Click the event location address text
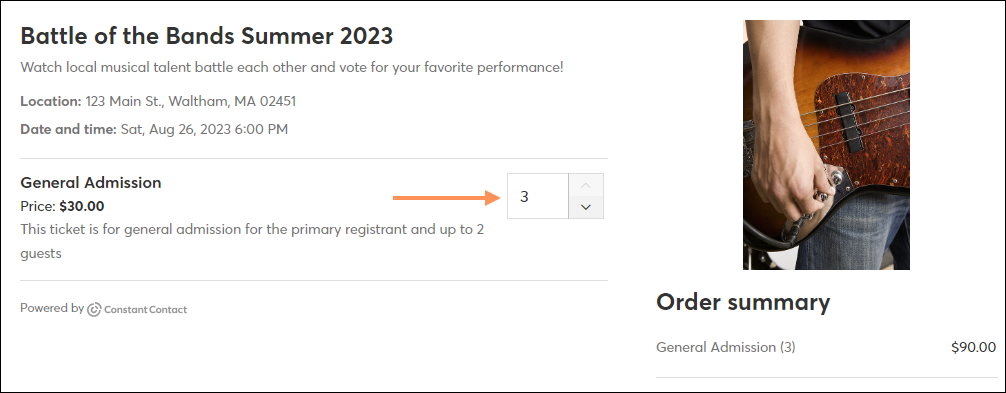The image size is (1006, 393). 191,101
